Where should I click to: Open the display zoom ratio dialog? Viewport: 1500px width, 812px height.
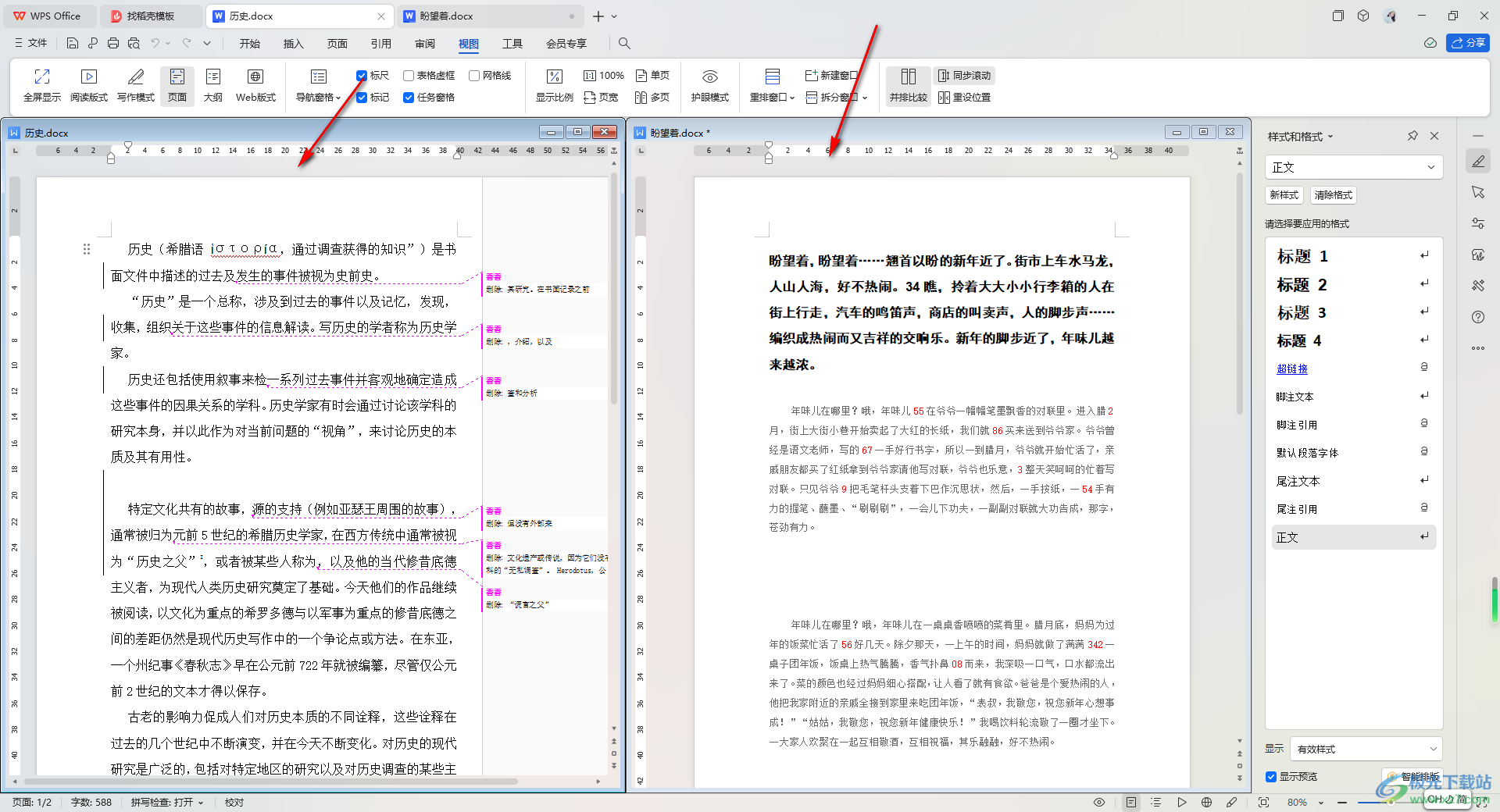click(555, 85)
